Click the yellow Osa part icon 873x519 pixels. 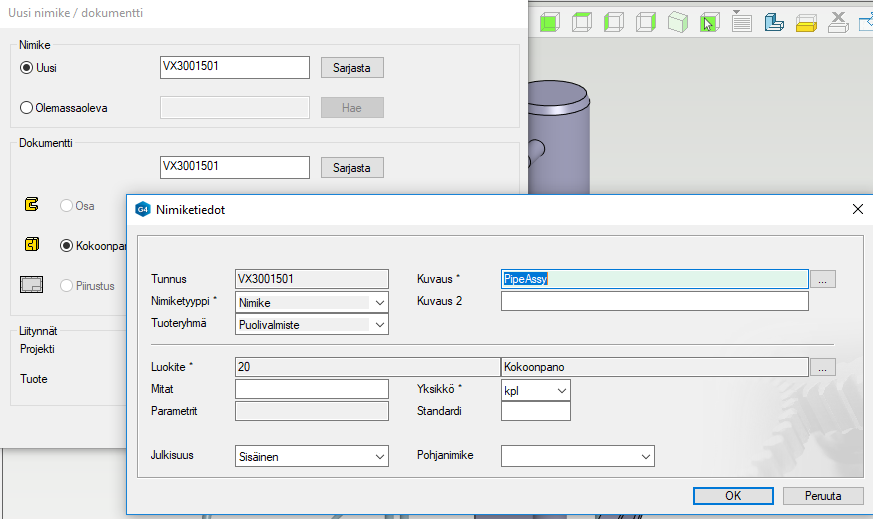tap(31, 205)
